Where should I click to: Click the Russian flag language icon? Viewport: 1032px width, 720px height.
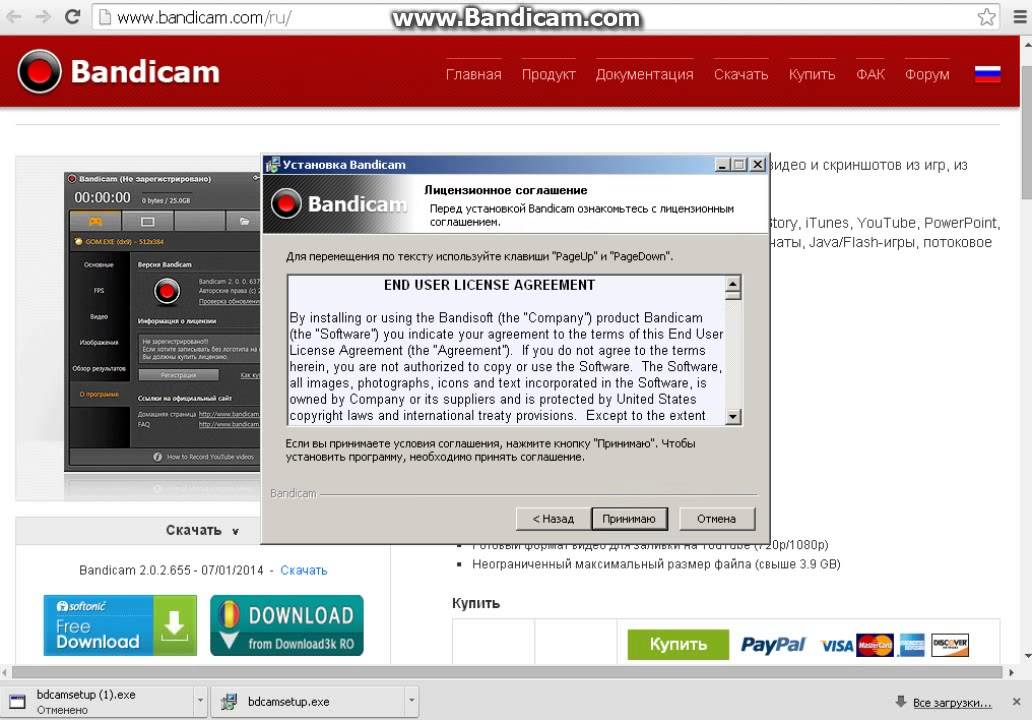point(987,74)
